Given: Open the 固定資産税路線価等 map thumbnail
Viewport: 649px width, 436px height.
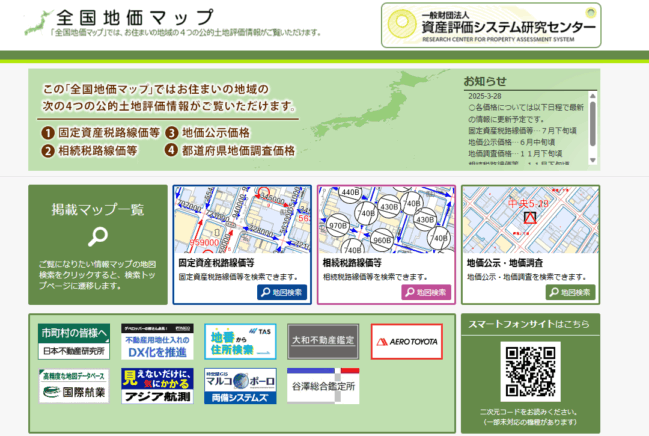Looking at the screenshot, I should tap(242, 219).
